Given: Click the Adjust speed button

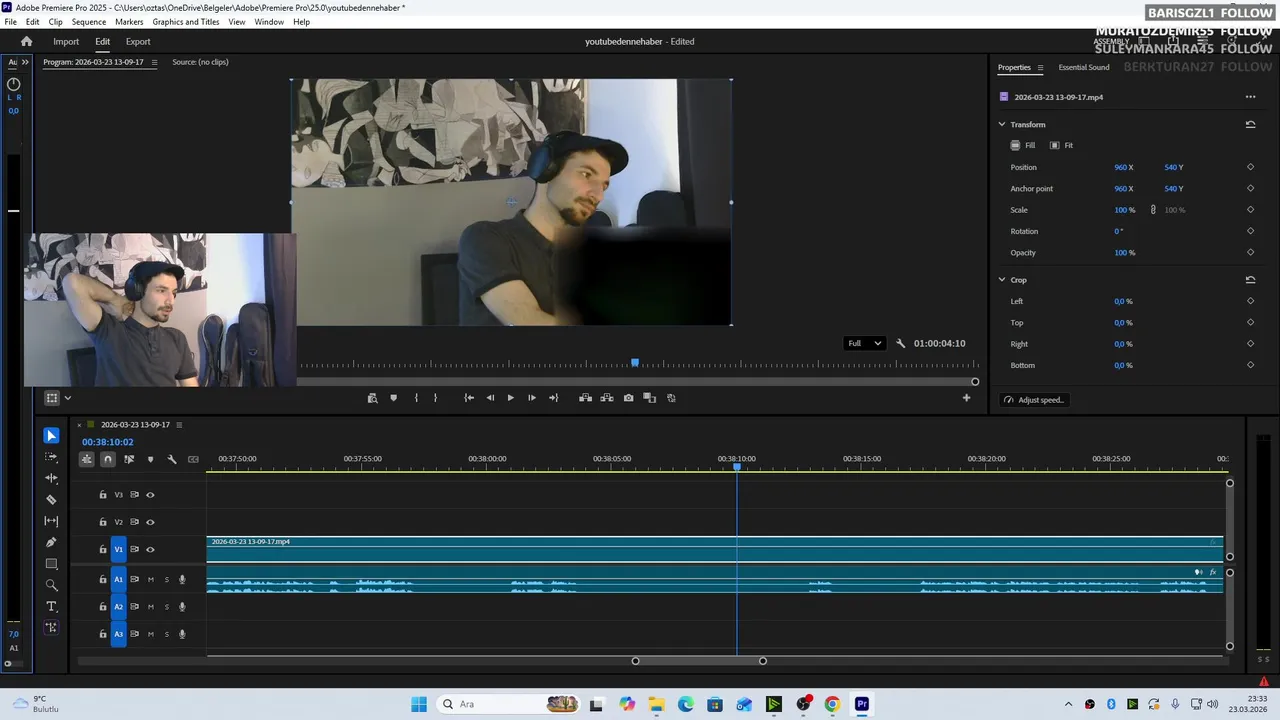Looking at the screenshot, I should 1035,400.
